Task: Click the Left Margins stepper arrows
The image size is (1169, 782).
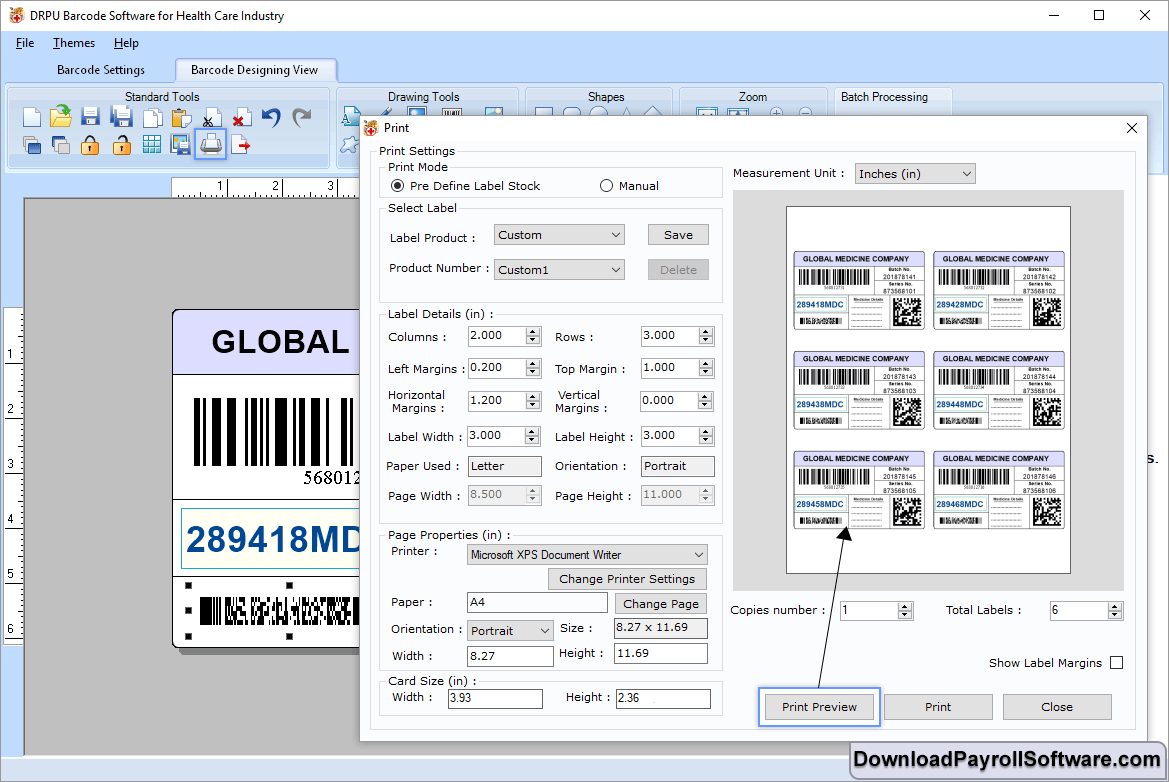Action: (532, 368)
